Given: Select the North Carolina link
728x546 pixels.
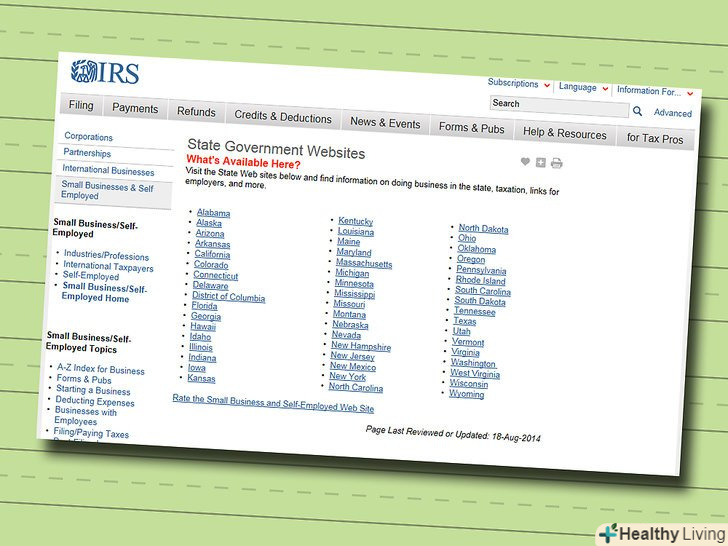Looking at the screenshot, I should tap(356, 387).
